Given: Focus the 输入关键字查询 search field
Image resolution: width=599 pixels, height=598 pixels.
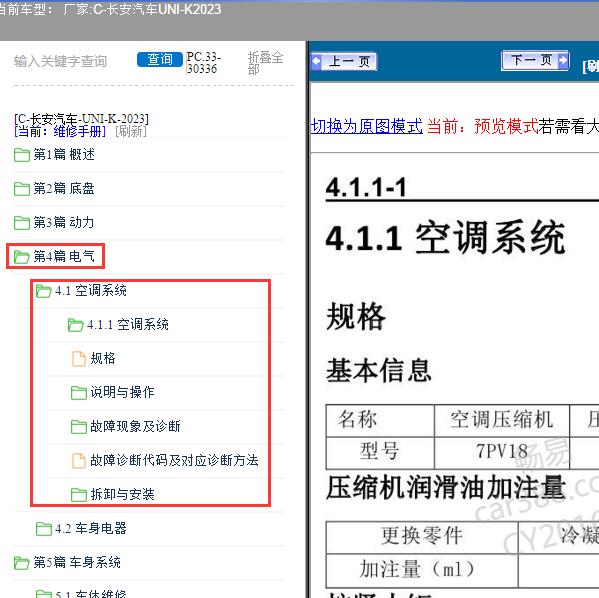Looking at the screenshot, I should tap(60, 61).
